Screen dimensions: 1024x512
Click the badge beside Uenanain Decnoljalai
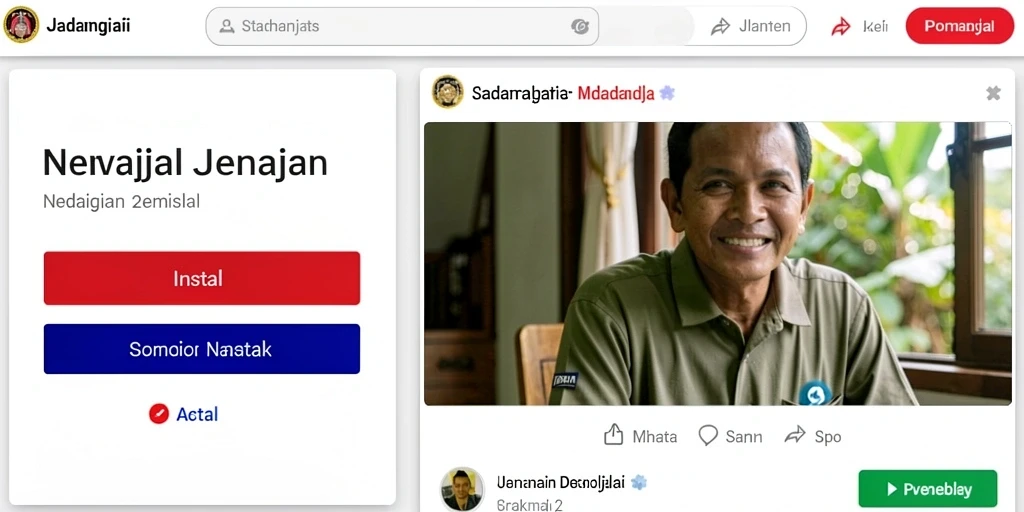pyautogui.click(x=639, y=483)
